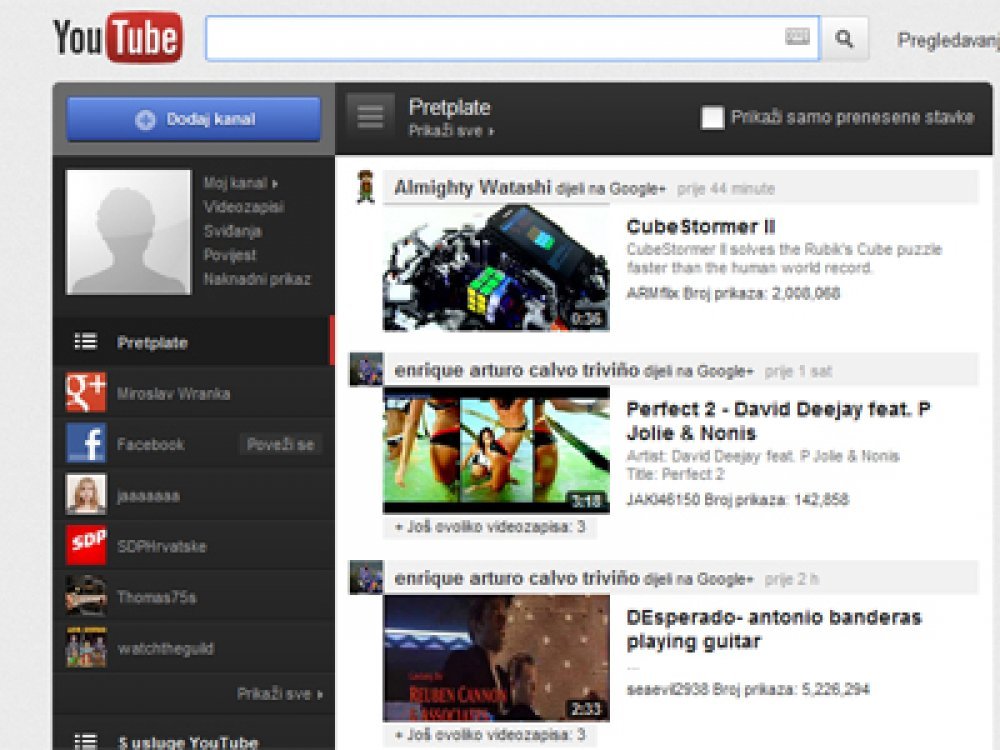This screenshot has height=750, width=1000.
Task: Expand Još ovoliko videozapisa under Perfect 2
Action: pyautogui.click(x=490, y=527)
